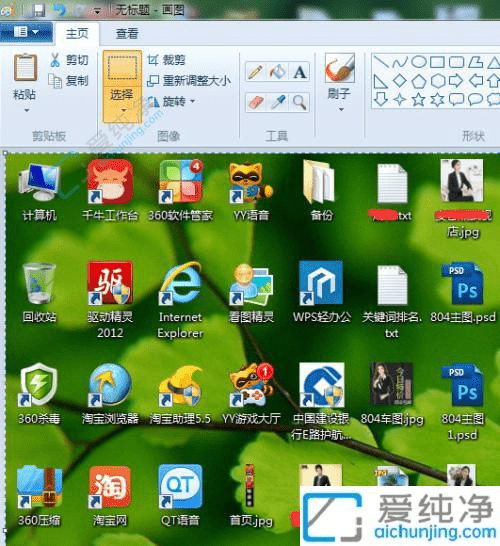
Task: Click Resize (重新调整大小) button
Action: [x=188, y=81]
